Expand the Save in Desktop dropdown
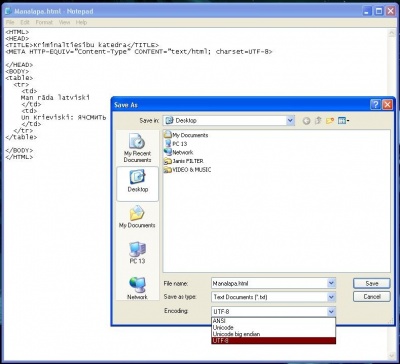This screenshot has width=400, height=364. pyautogui.click(x=290, y=121)
